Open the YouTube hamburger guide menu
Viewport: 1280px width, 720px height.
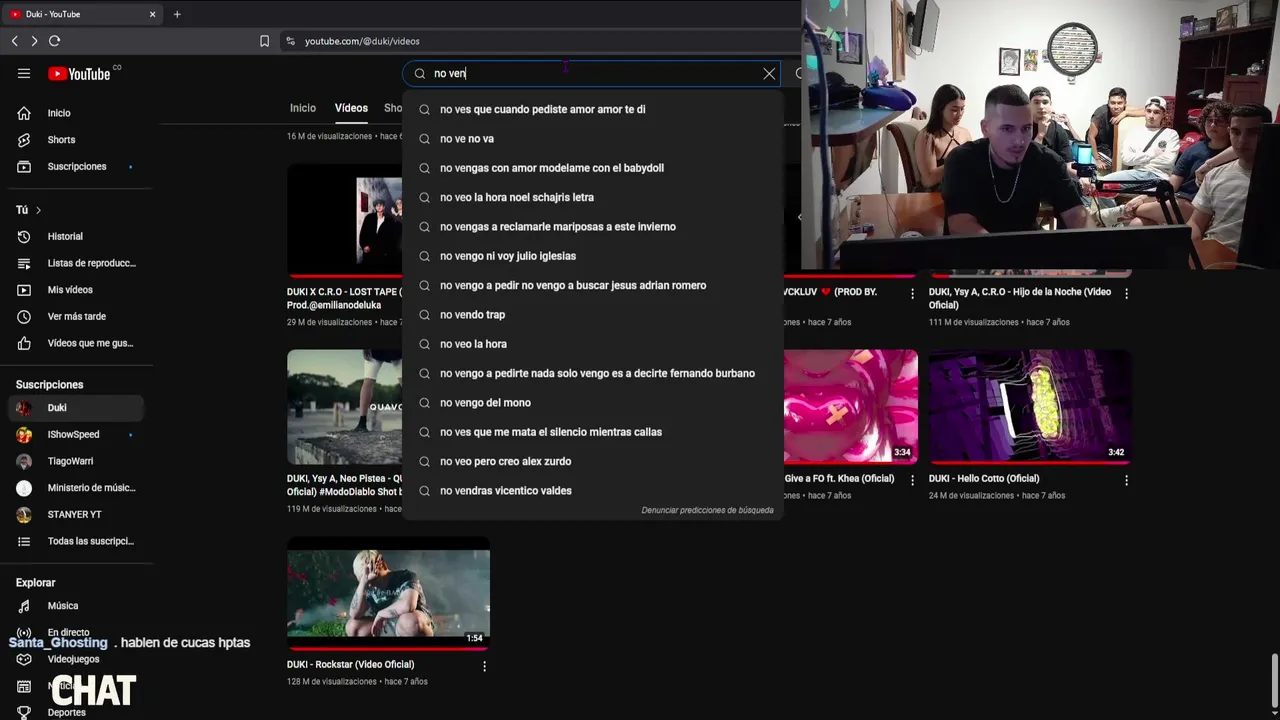(24, 73)
